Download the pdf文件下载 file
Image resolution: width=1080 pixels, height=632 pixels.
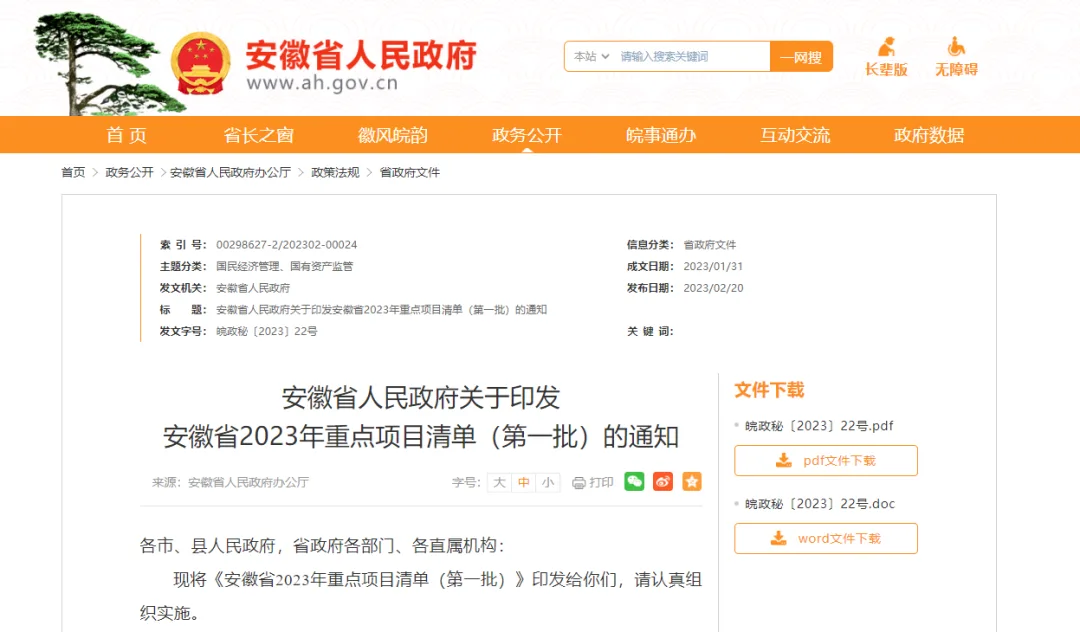[x=826, y=461]
